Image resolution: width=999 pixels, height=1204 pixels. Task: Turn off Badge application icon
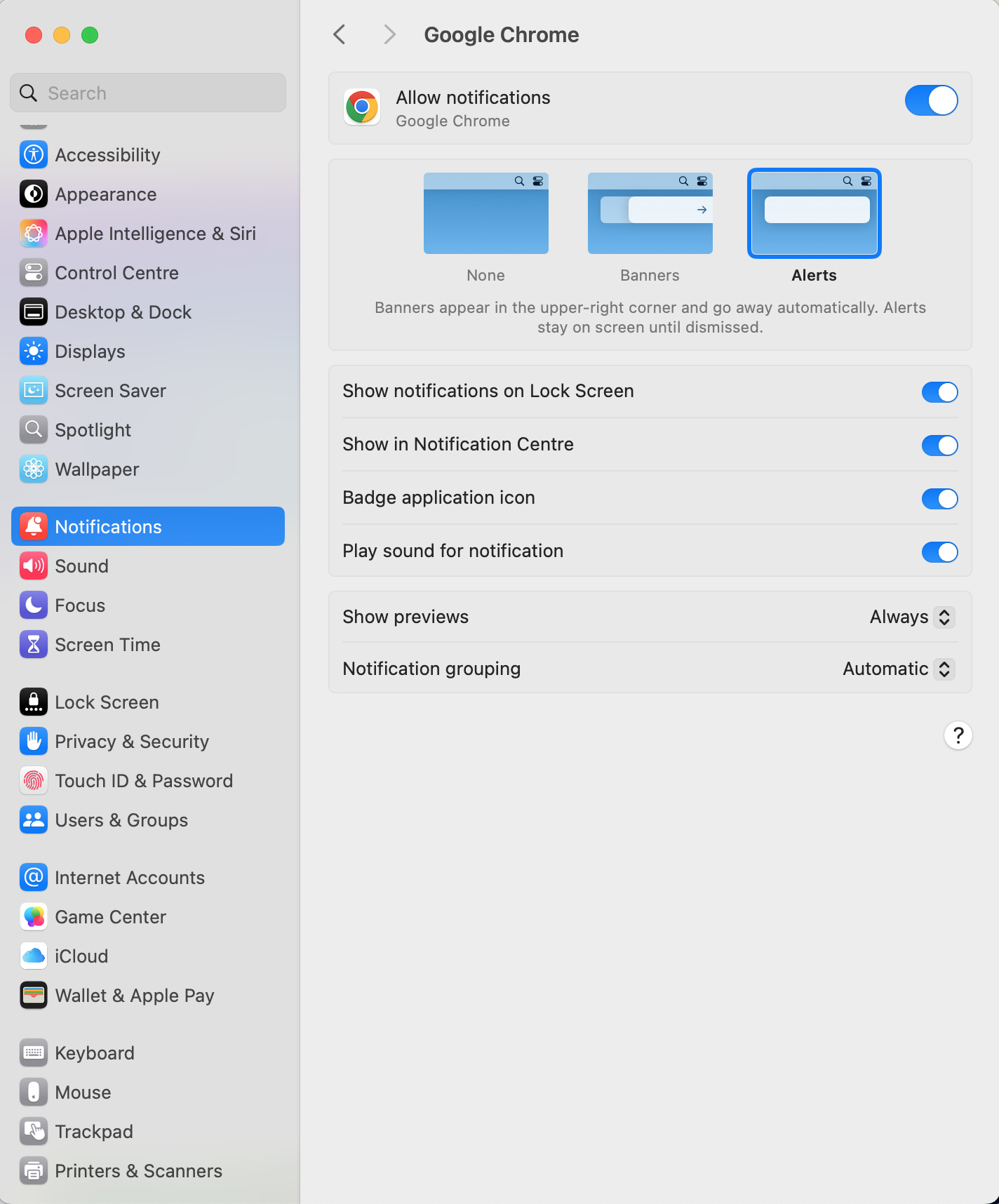tap(939, 499)
